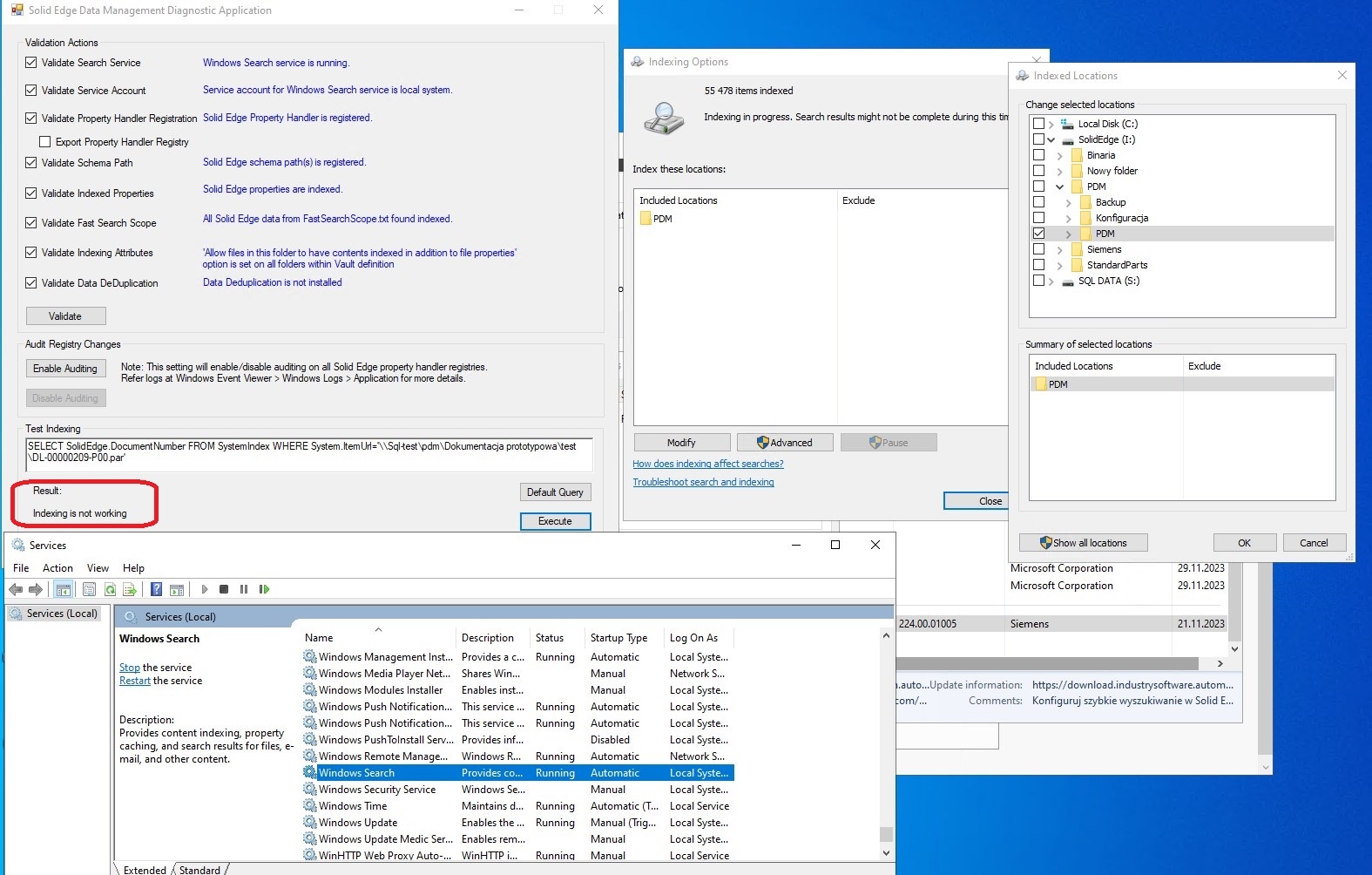
Task: Click Indexing Options magnifier drive icon
Action: (665, 118)
